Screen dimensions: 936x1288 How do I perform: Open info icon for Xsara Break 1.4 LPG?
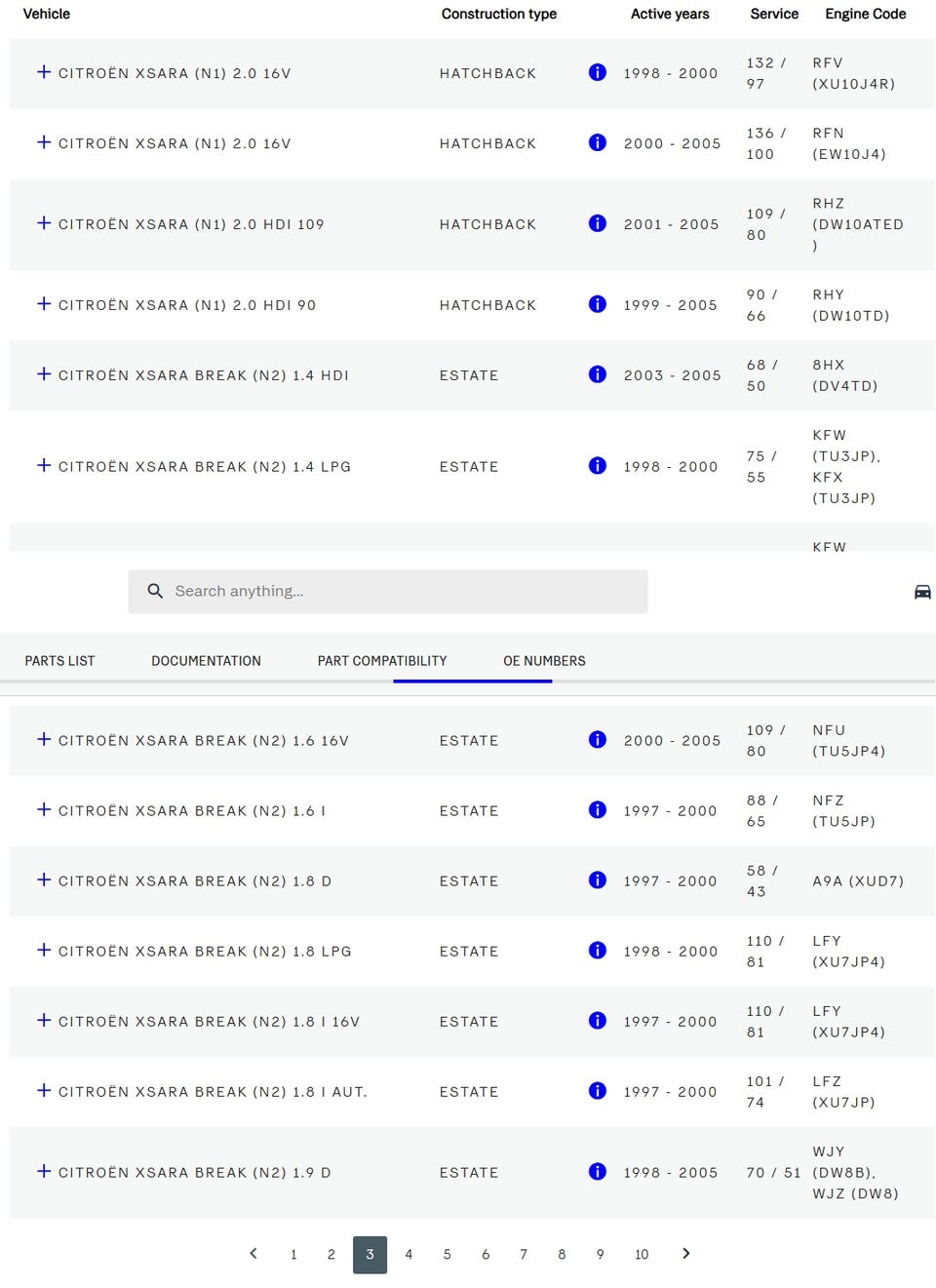(598, 465)
